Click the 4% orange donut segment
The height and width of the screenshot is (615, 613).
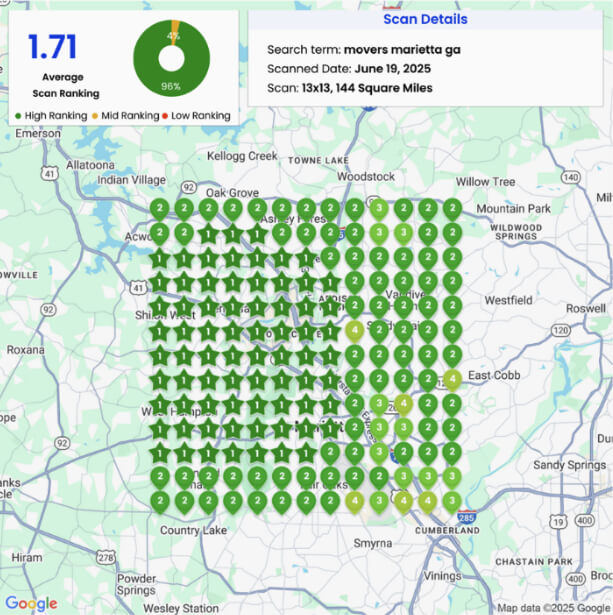[x=174, y=32]
